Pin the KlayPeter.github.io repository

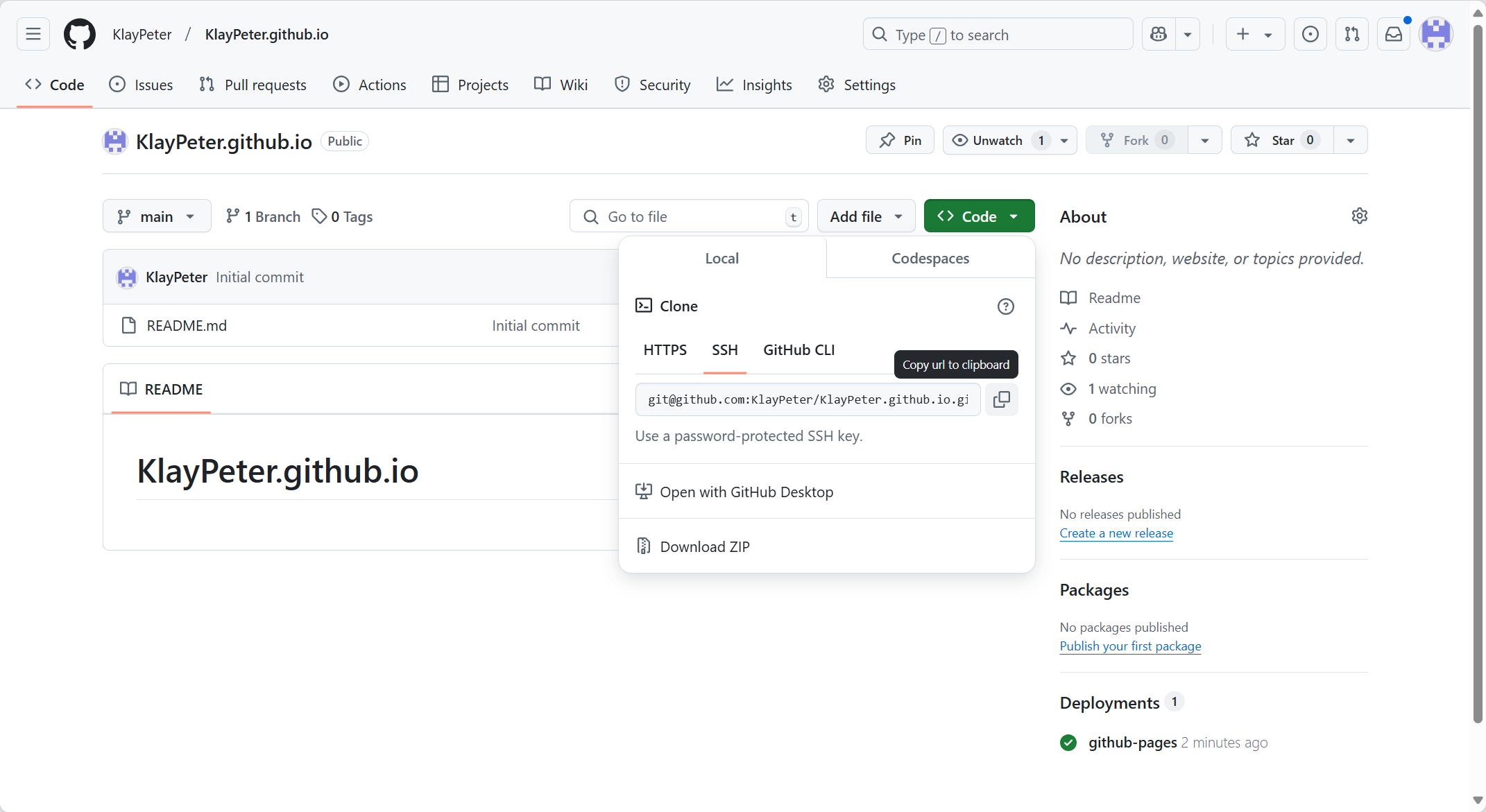(900, 140)
